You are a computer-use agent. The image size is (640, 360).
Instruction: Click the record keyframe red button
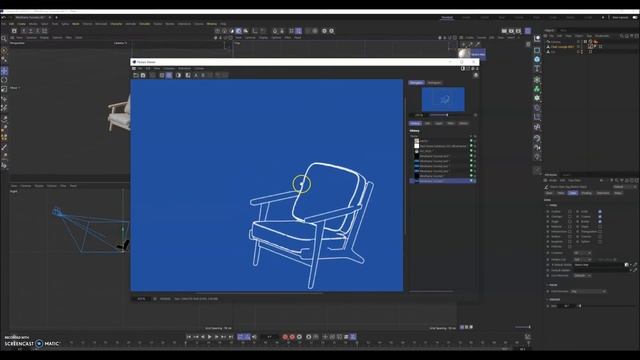285,337
